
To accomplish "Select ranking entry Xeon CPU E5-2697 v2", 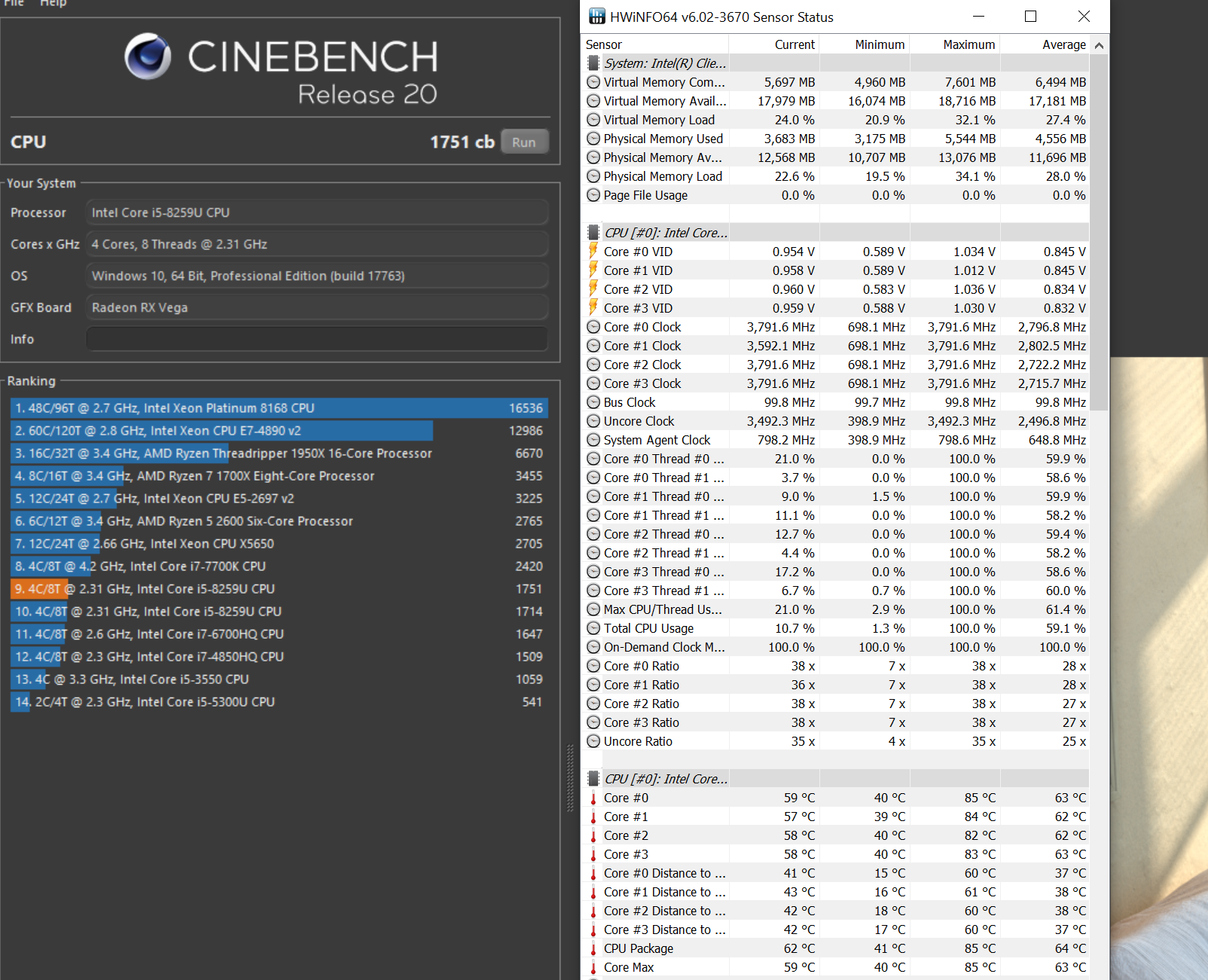I will point(279,499).
